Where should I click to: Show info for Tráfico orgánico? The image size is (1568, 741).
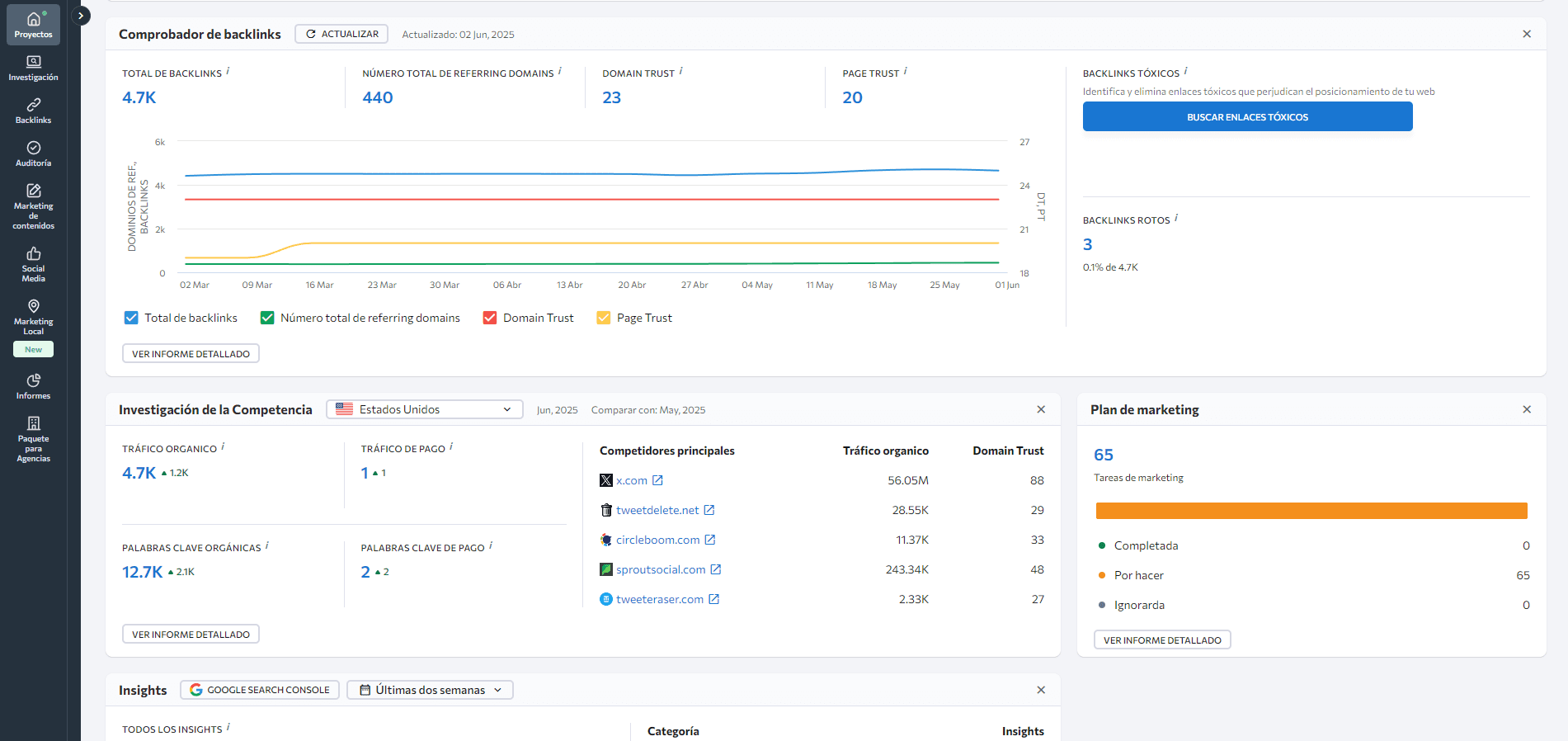click(x=223, y=447)
